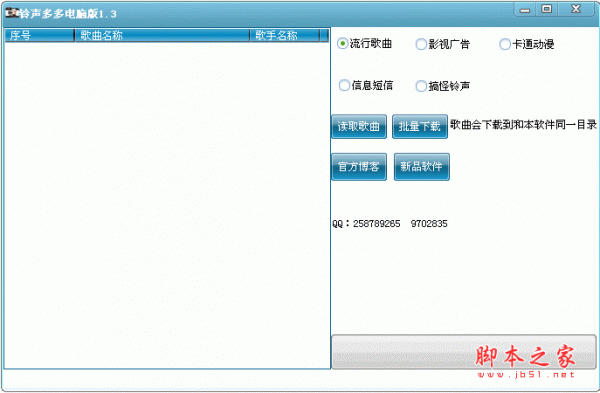
Task: Choose the 卡通动漫 category
Action: [x=527, y=44]
